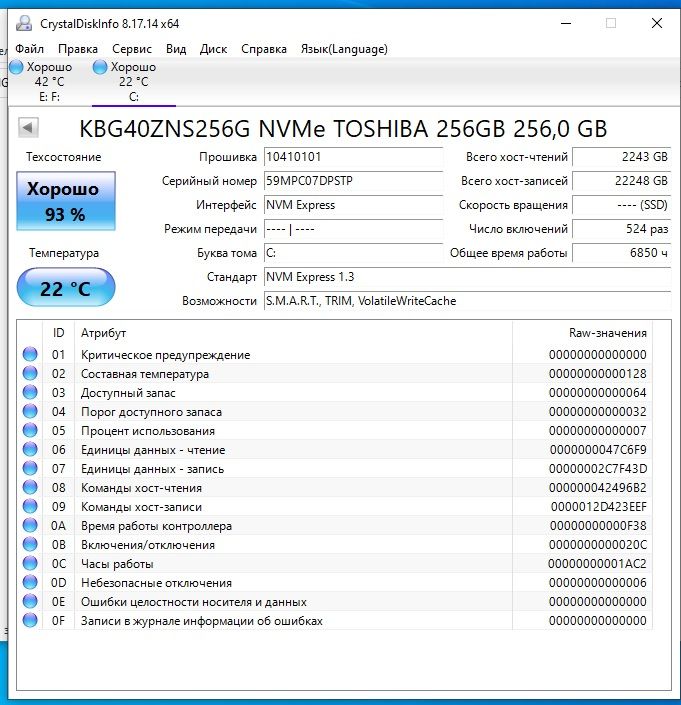The image size is (681, 705).
Task: Open the Сервис menu
Action: [x=132, y=49]
